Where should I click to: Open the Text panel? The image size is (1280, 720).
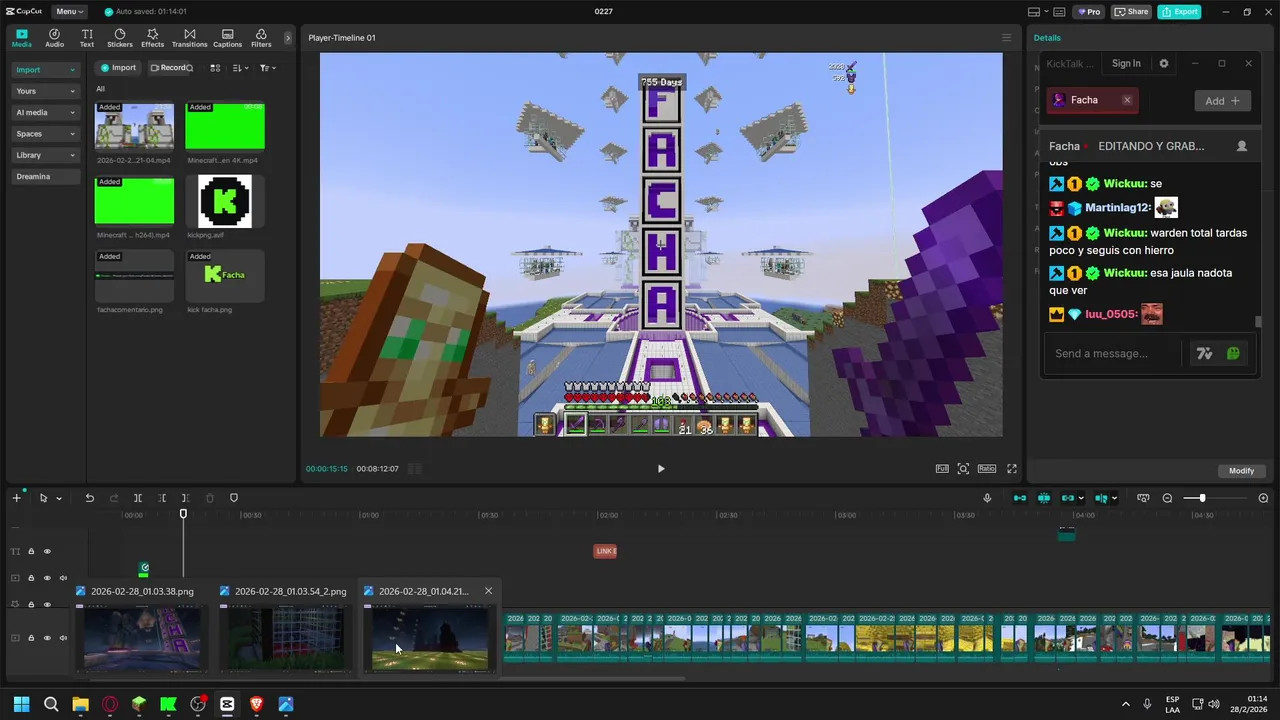87,38
